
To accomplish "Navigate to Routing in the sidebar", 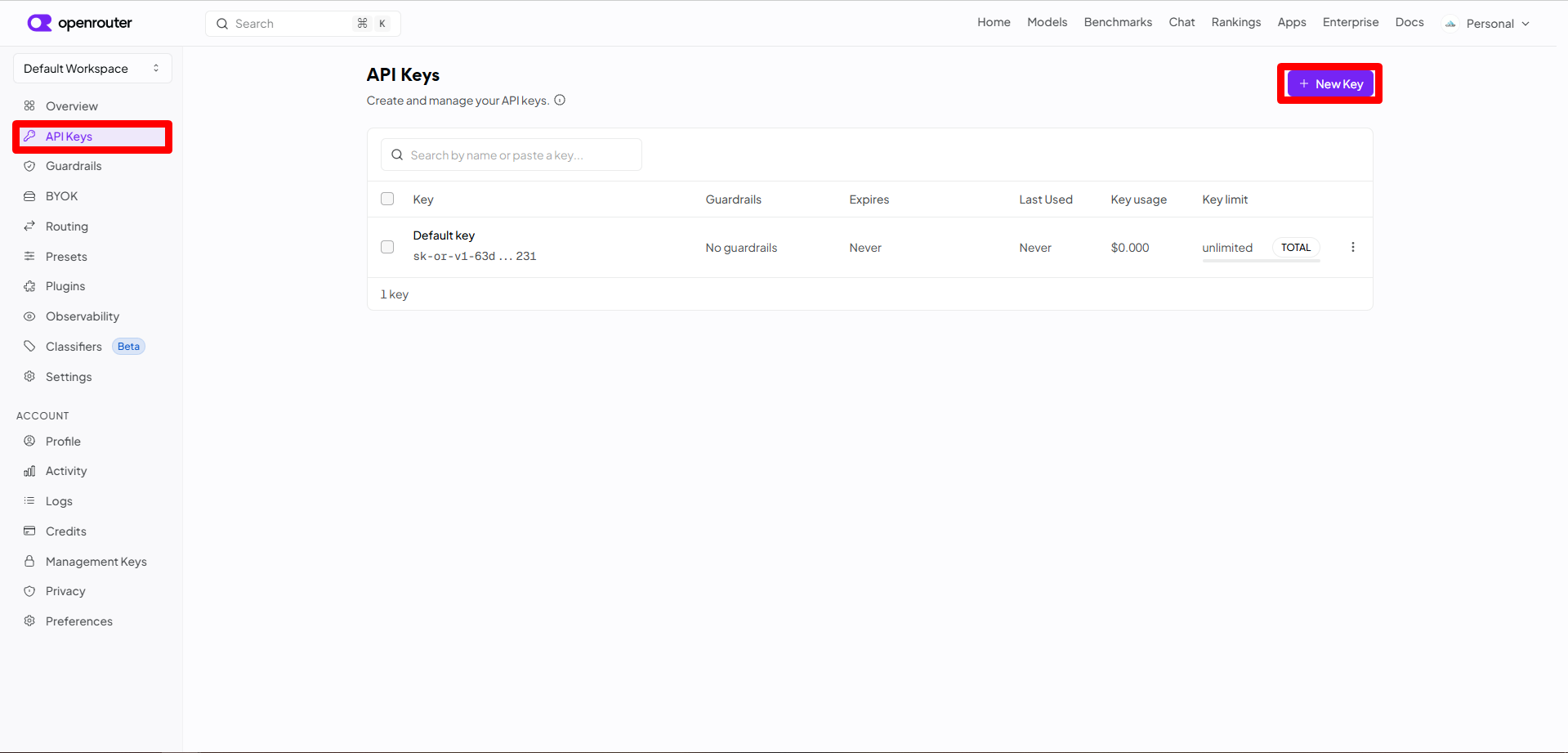I will 92,226.
